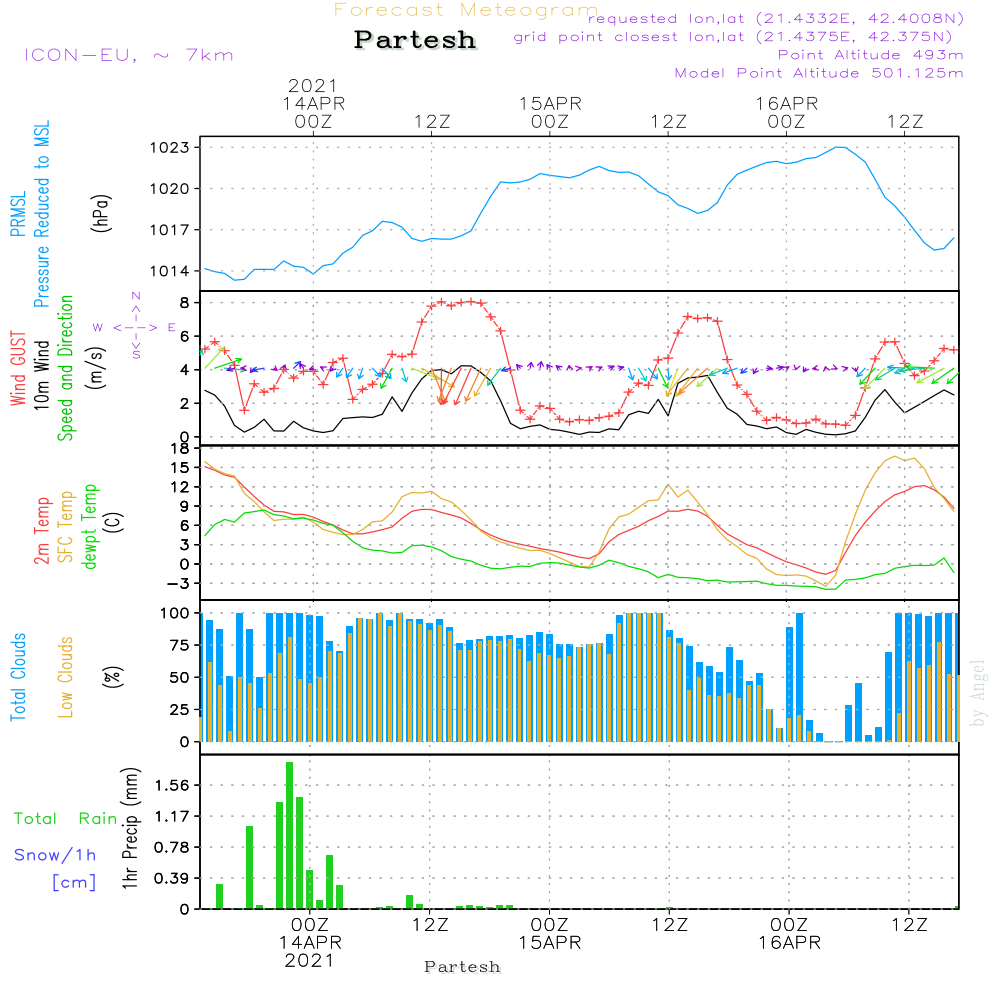Click the 25 value on cloud axis

coord(180,710)
